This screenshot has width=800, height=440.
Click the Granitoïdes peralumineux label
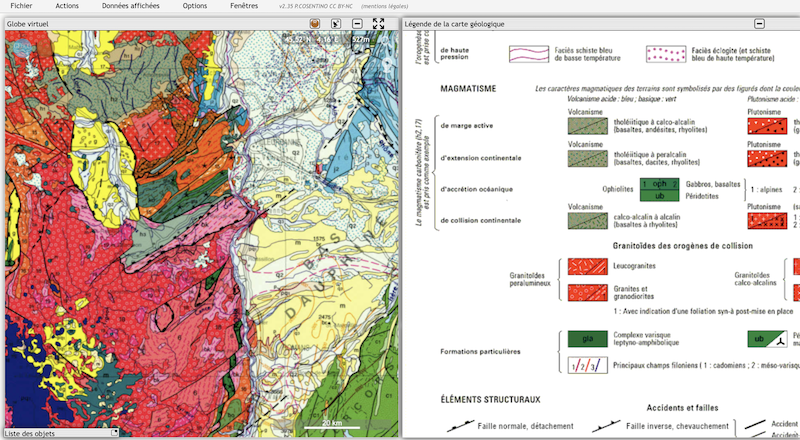point(530,279)
